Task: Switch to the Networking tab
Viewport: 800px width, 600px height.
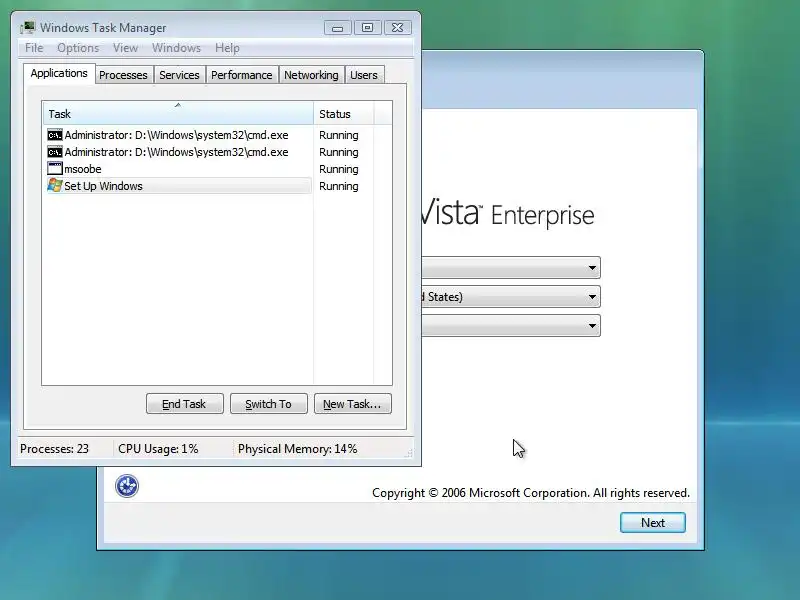Action: (x=311, y=75)
